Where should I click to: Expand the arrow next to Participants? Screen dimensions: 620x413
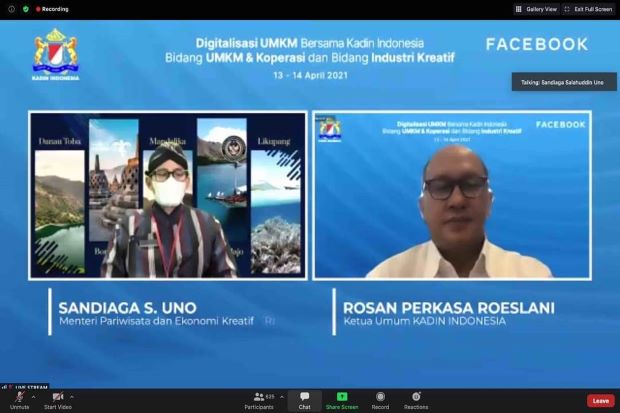point(282,397)
